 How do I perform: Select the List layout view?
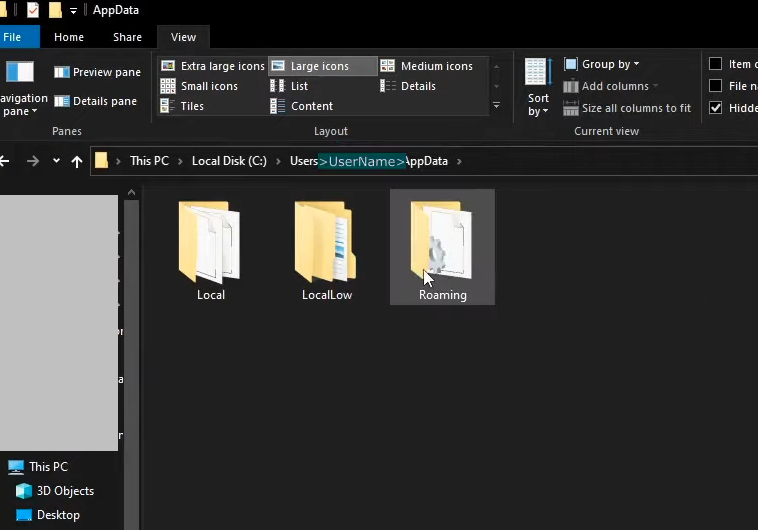click(x=289, y=86)
